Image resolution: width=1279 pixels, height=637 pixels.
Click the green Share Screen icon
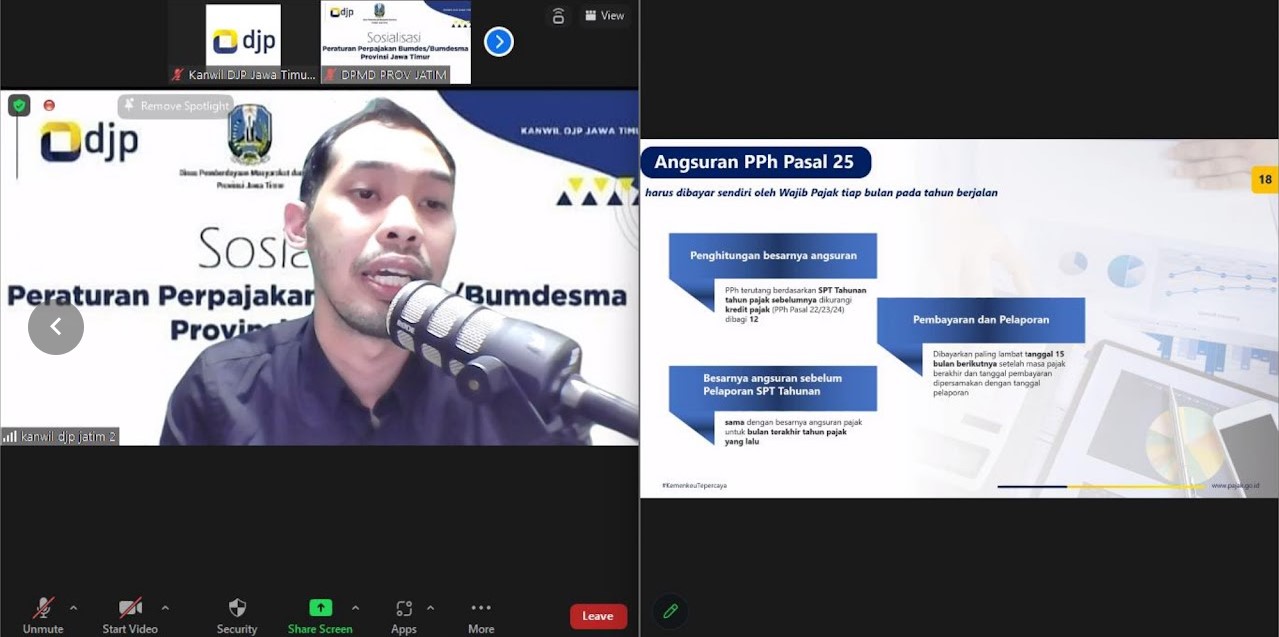pyautogui.click(x=320, y=608)
